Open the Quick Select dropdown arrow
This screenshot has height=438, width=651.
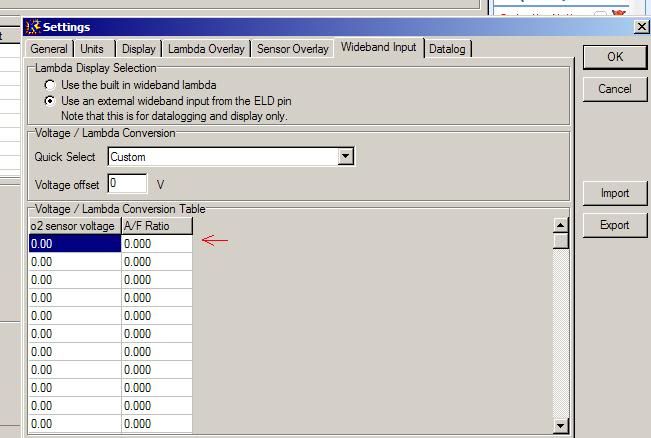click(x=346, y=157)
